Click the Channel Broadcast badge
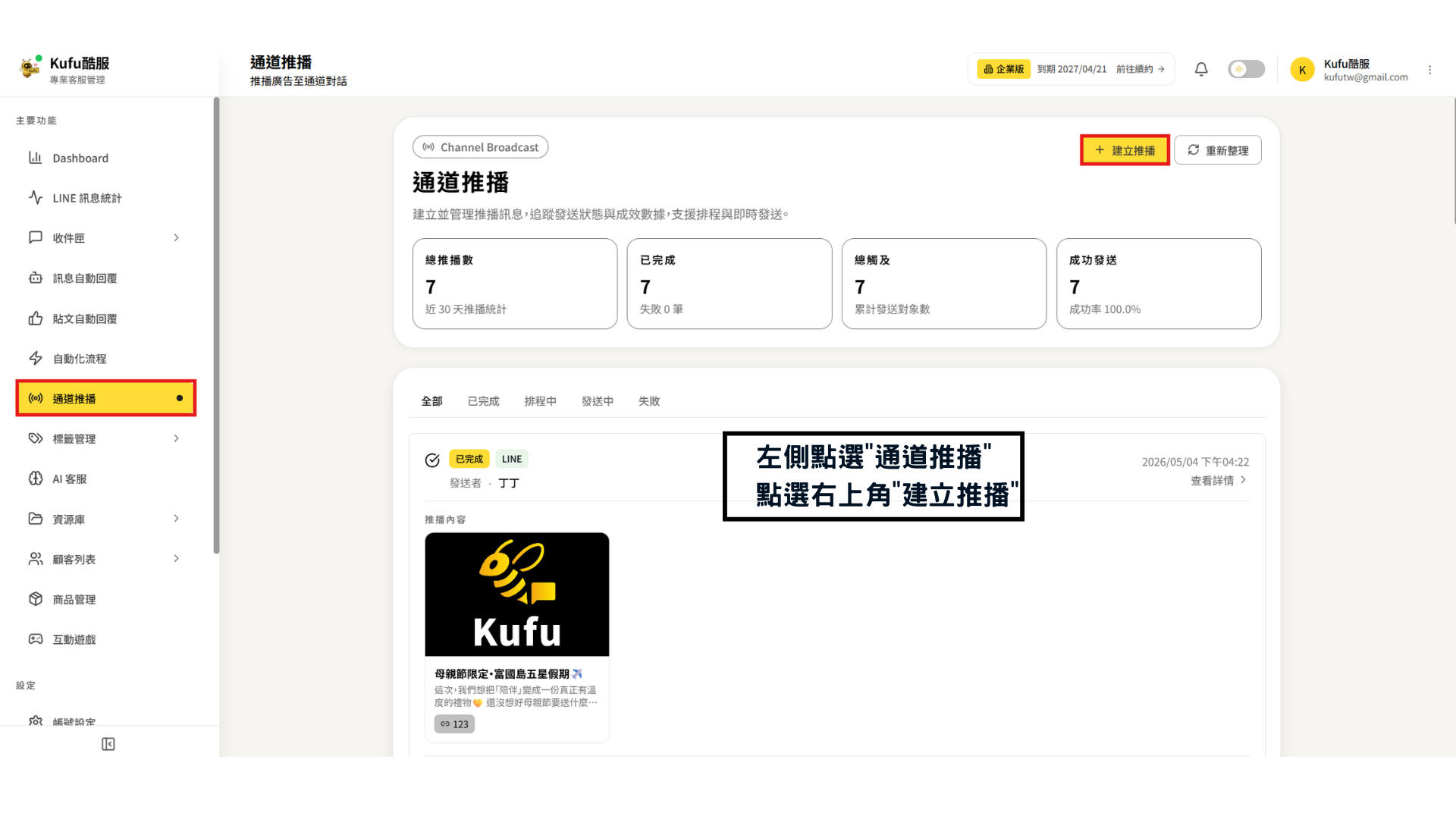Screen dimensions: 1456x819 pos(481,147)
